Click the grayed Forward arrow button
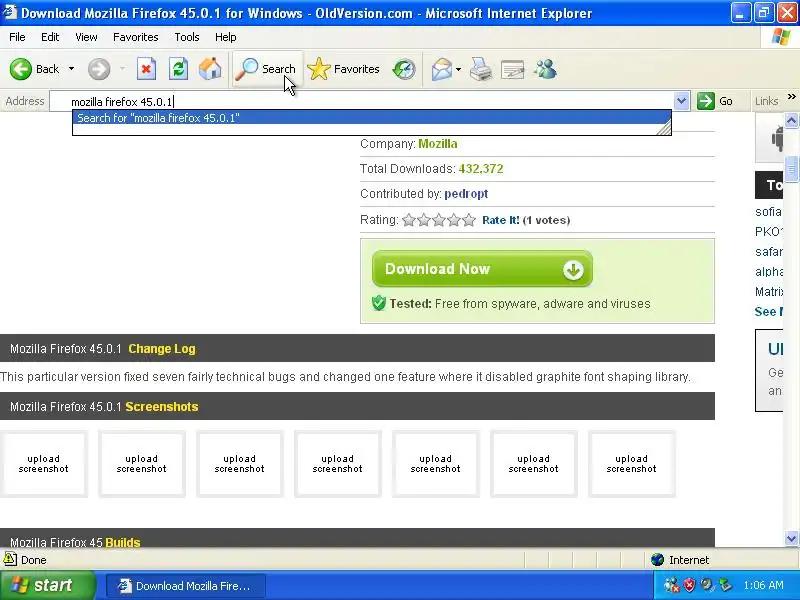This screenshot has height=600, width=800. (99, 69)
